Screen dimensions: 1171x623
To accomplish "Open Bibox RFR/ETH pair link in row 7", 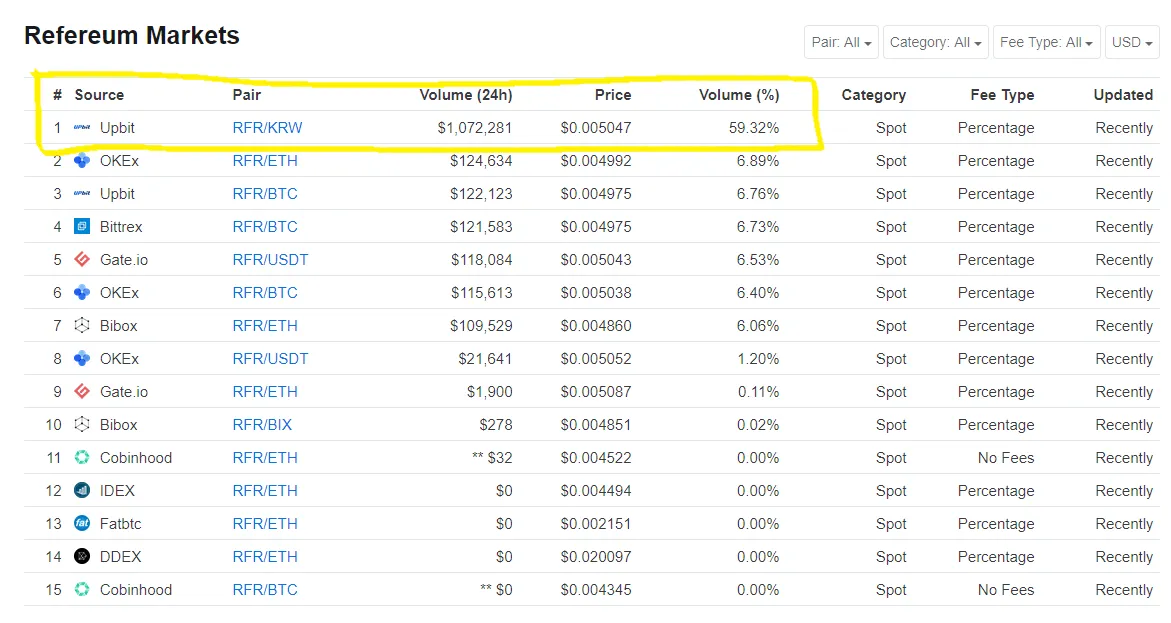I will (265, 326).
